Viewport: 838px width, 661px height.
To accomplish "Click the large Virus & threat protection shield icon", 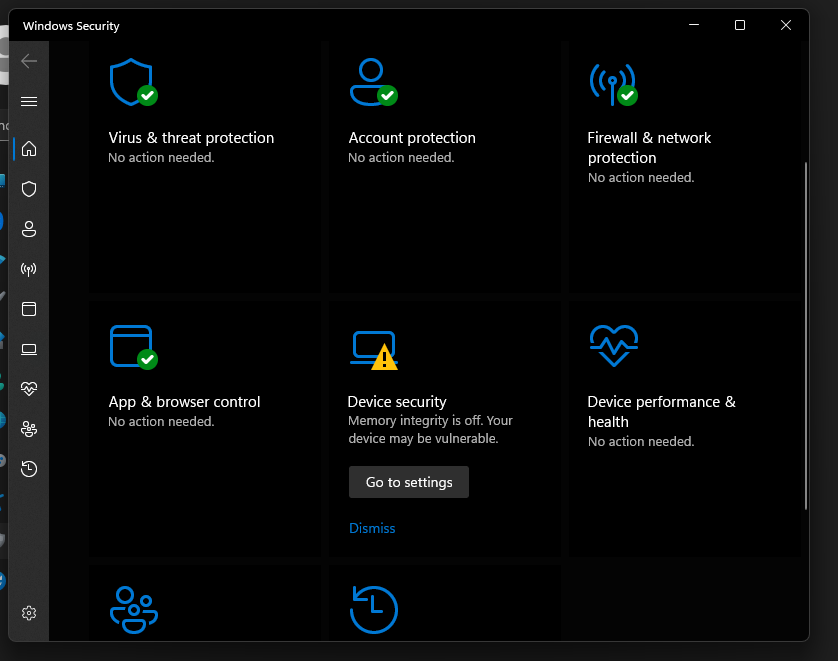I will point(133,82).
